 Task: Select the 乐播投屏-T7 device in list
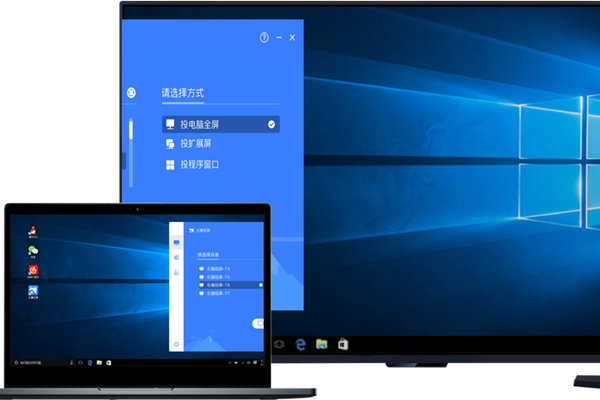click(x=215, y=294)
